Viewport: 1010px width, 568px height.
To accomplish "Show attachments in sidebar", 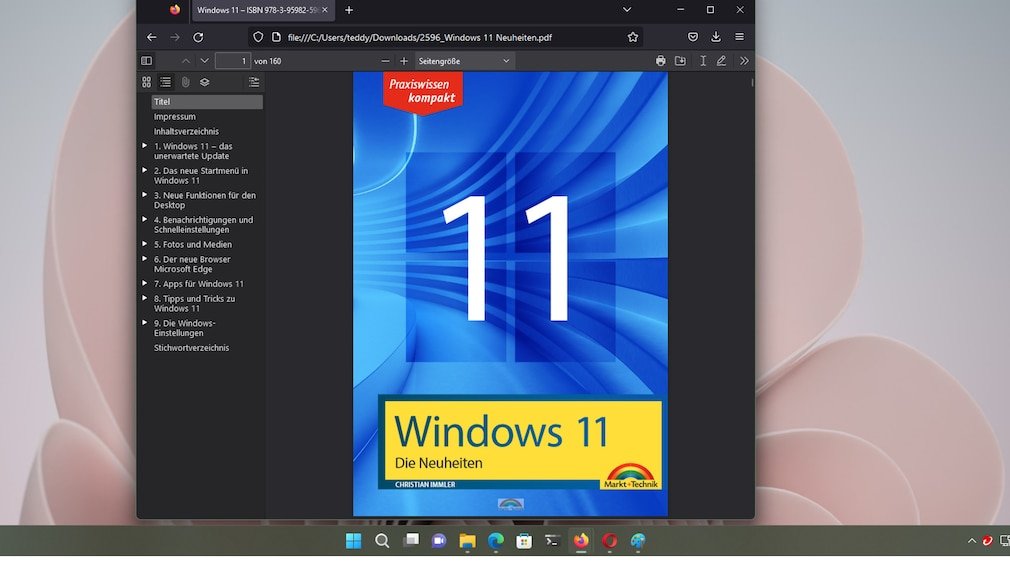I will (186, 82).
